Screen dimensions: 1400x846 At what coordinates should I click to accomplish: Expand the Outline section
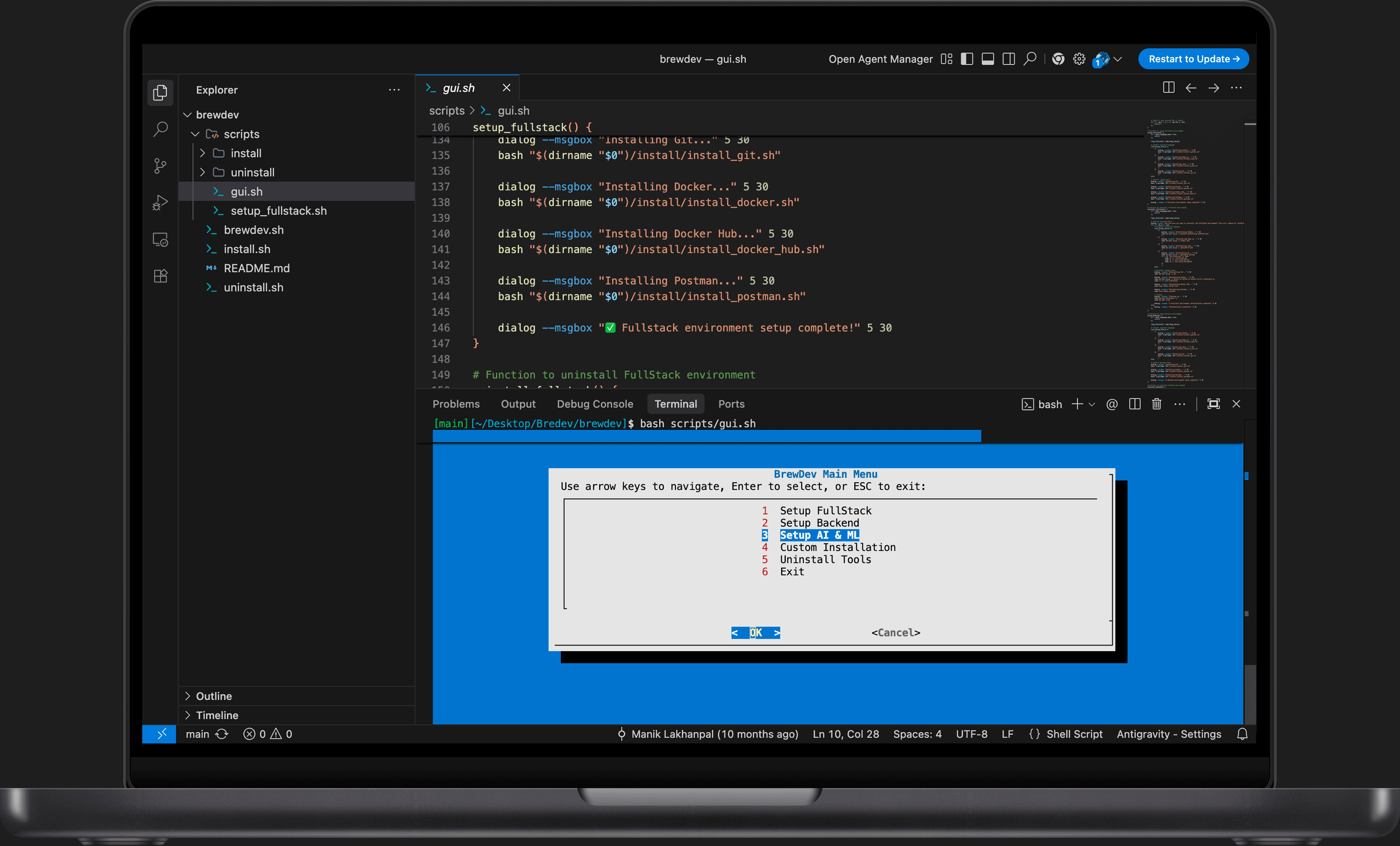pyautogui.click(x=214, y=696)
